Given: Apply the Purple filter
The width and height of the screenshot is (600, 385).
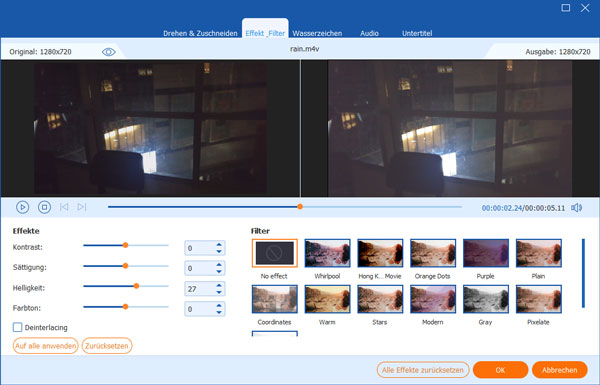Looking at the screenshot, I should [x=486, y=253].
